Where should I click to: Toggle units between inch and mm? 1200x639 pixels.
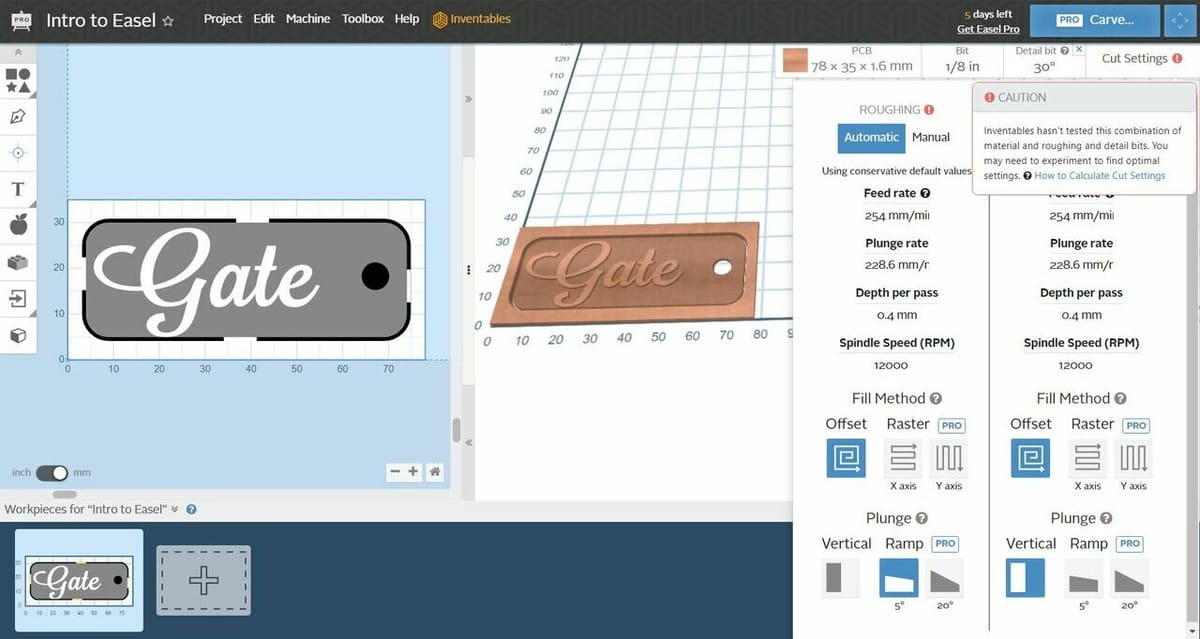[51, 472]
